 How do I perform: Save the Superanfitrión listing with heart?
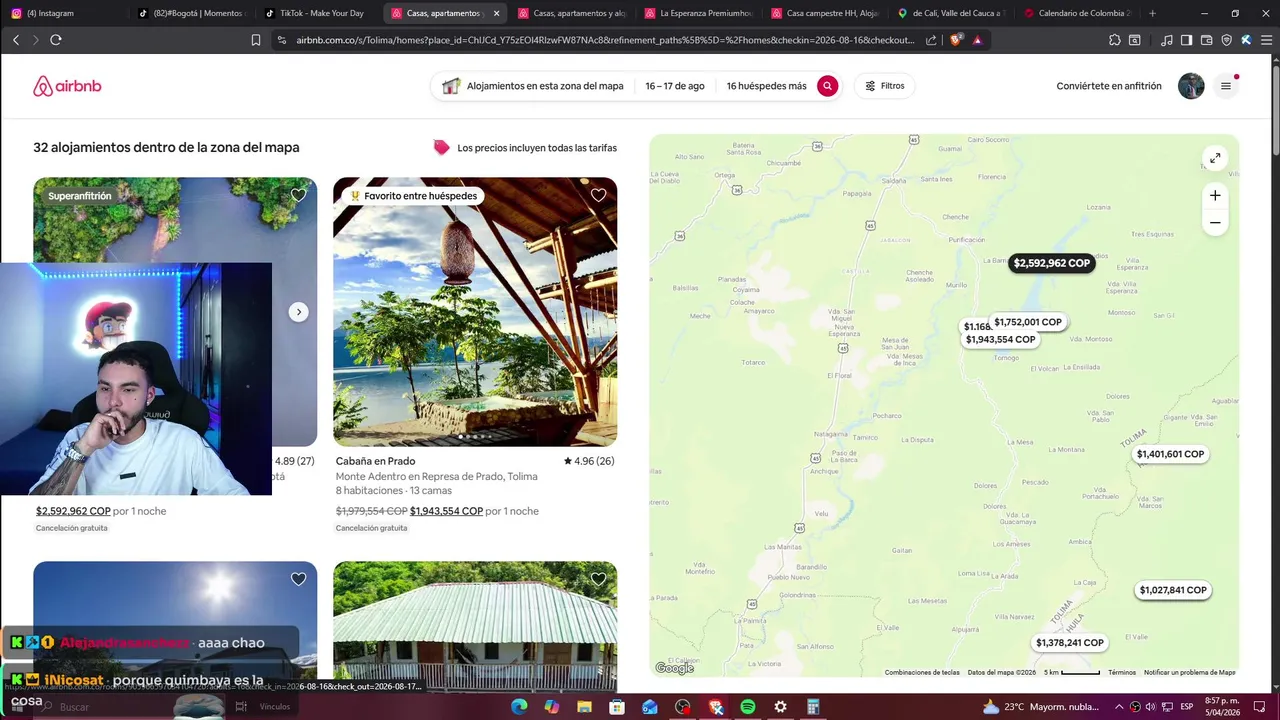point(298,195)
